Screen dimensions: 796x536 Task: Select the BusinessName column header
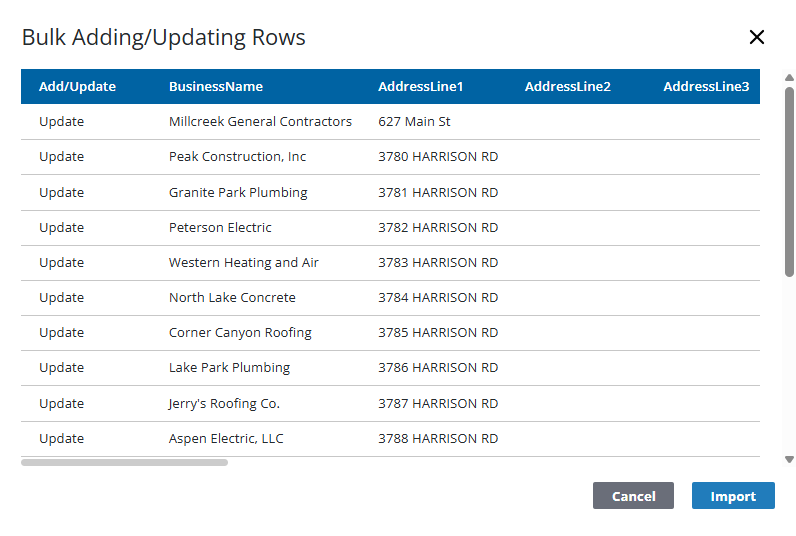coord(215,87)
